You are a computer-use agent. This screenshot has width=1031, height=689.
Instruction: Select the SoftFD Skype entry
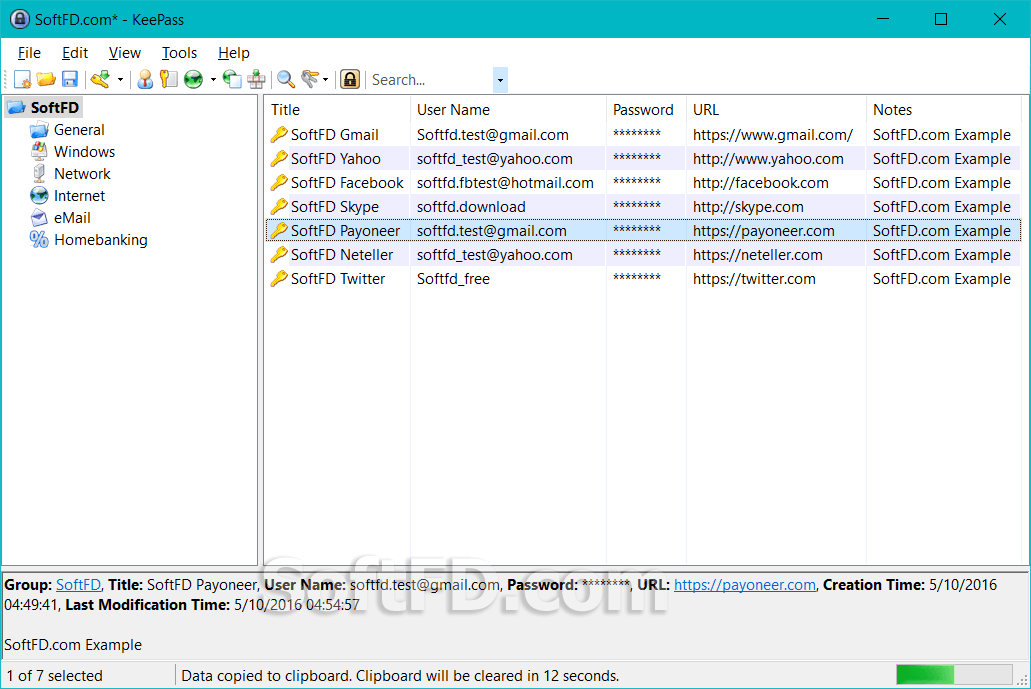point(643,206)
